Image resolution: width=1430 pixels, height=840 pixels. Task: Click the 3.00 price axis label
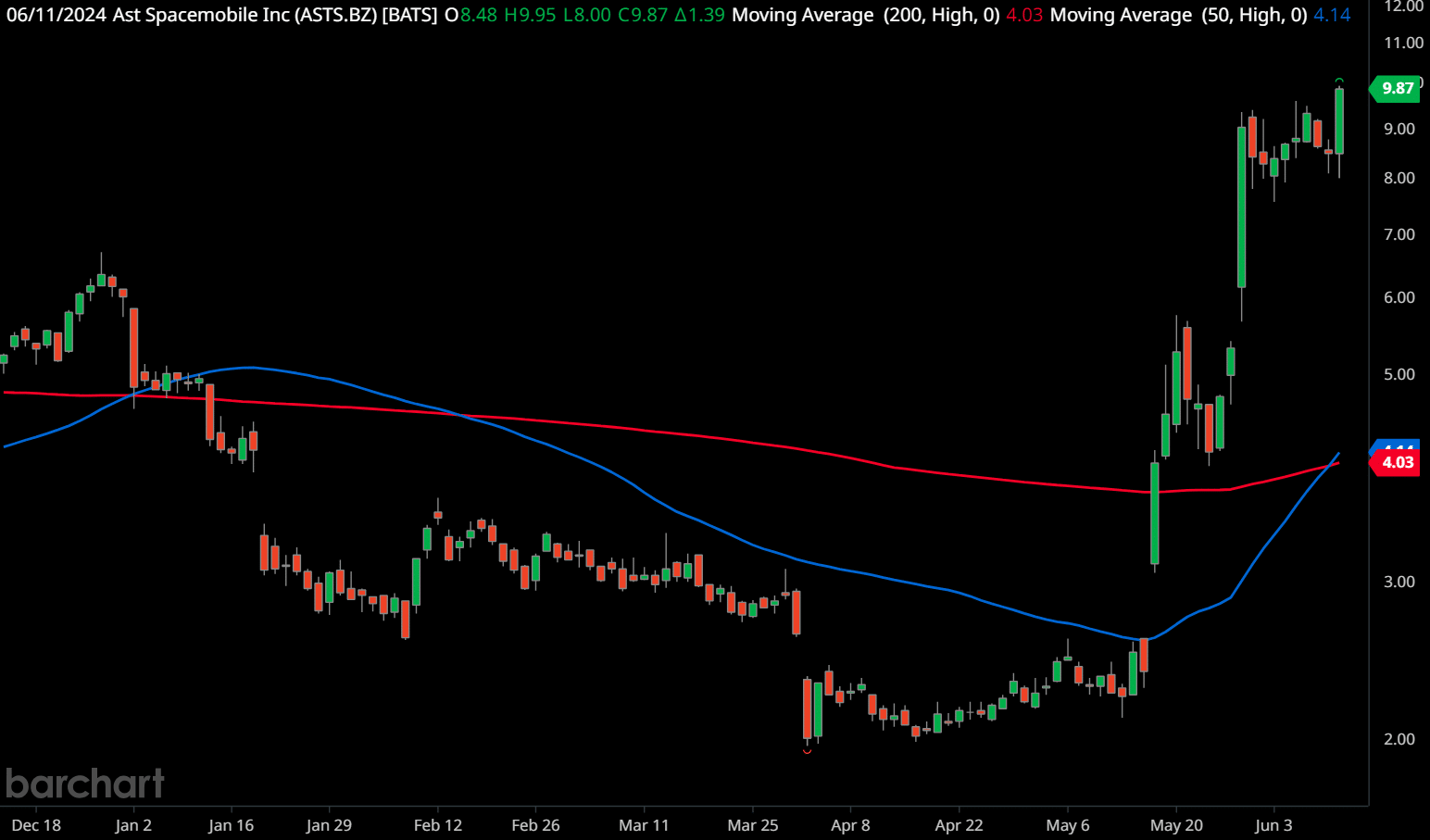(x=1399, y=582)
